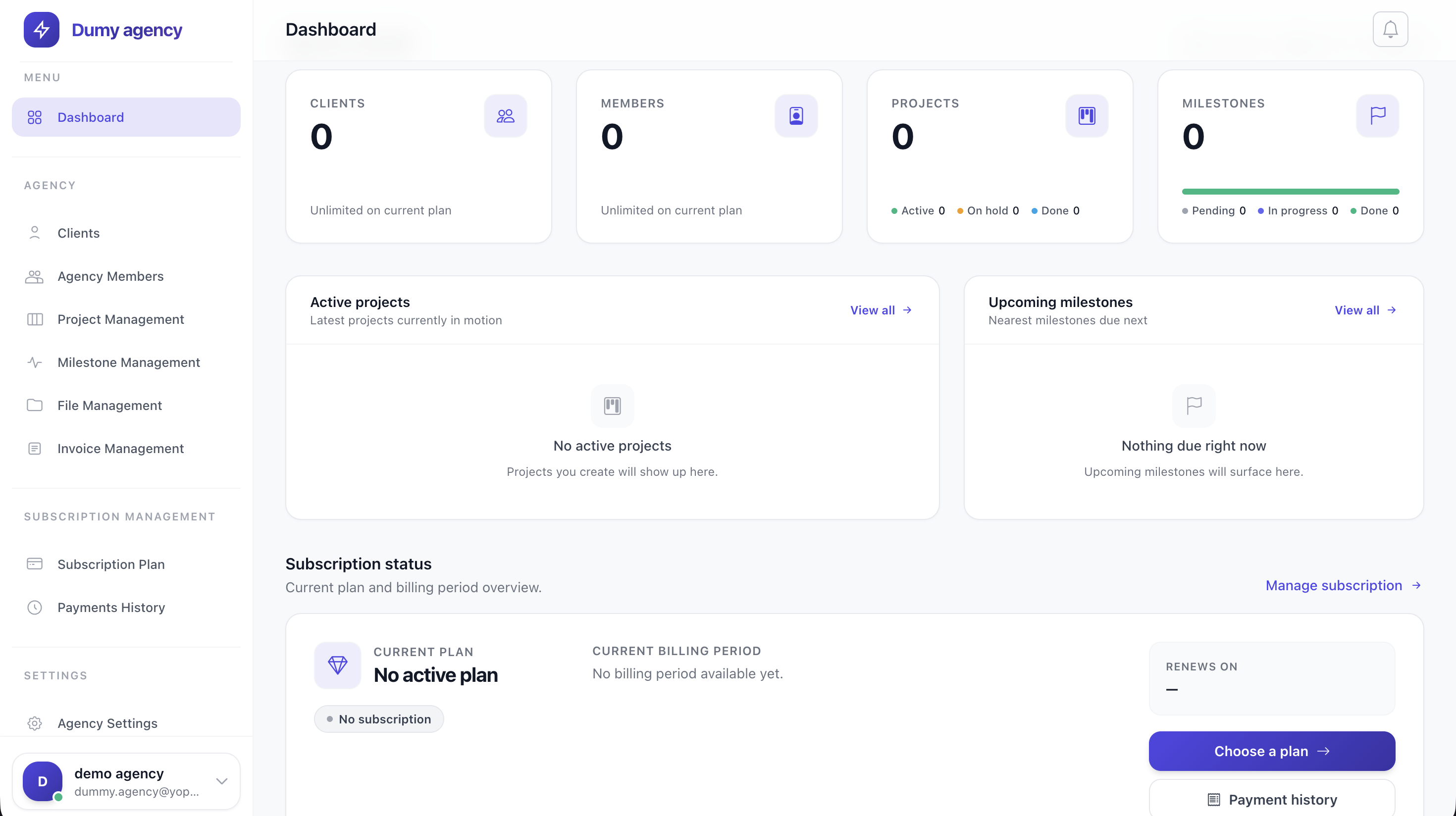Viewport: 1456px width, 816px height.
Task: Click the Milestones card flag icon
Action: [x=1377, y=116]
